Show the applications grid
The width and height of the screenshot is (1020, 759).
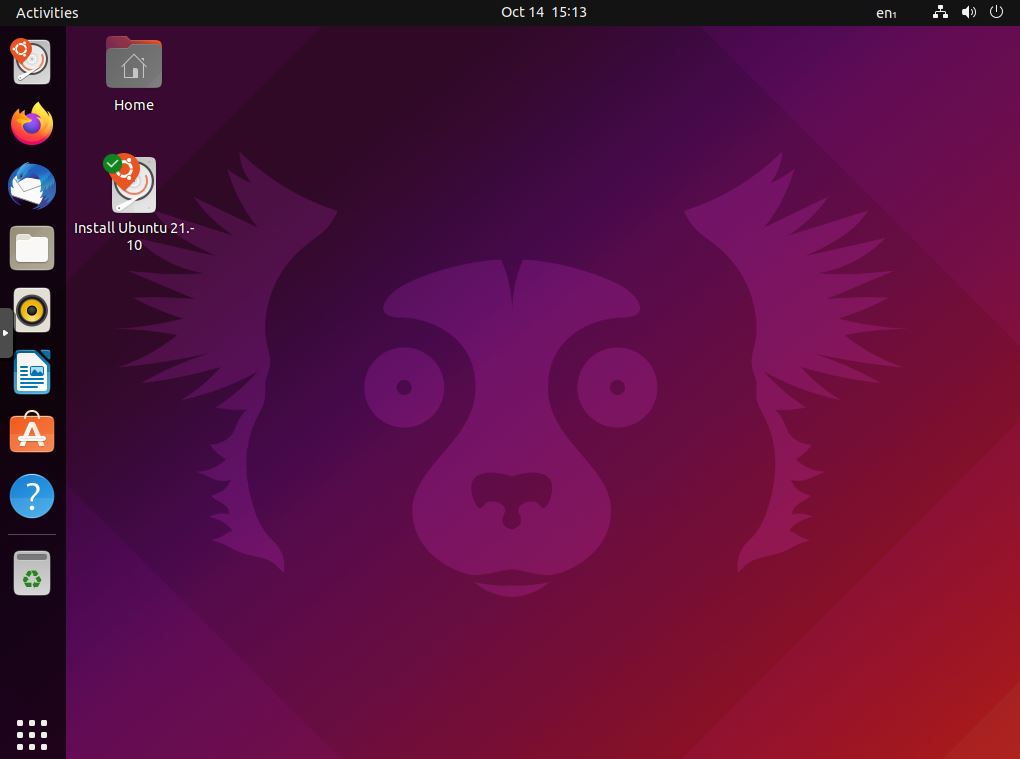(x=32, y=735)
